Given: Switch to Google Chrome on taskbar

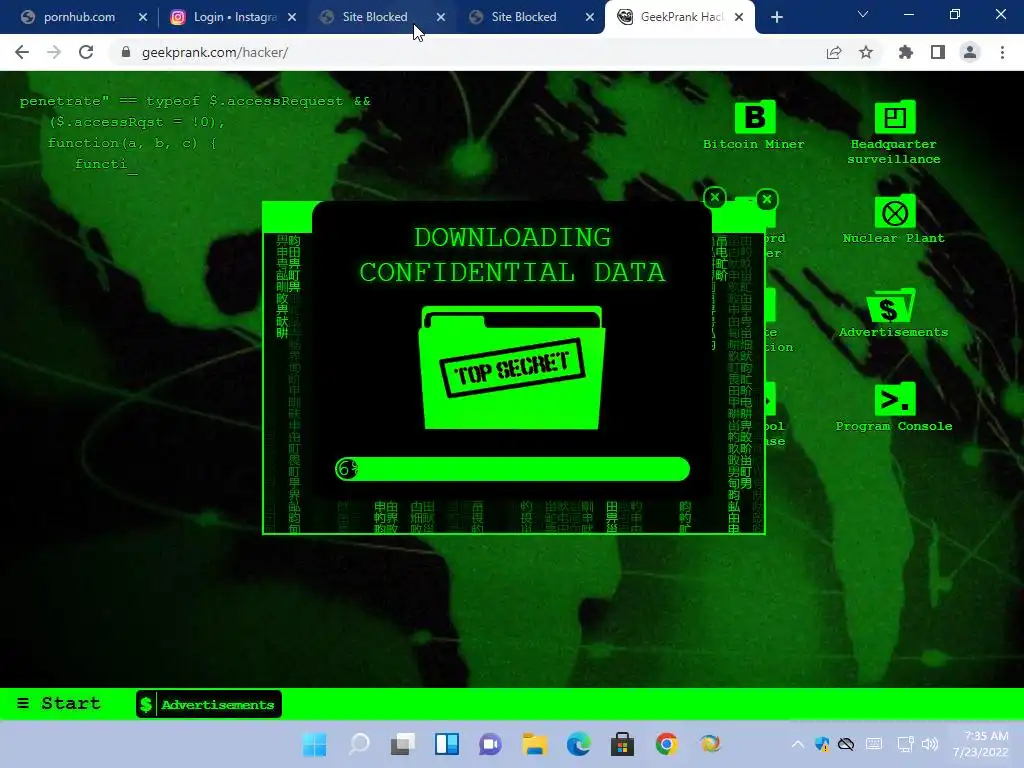Looking at the screenshot, I should click(667, 744).
